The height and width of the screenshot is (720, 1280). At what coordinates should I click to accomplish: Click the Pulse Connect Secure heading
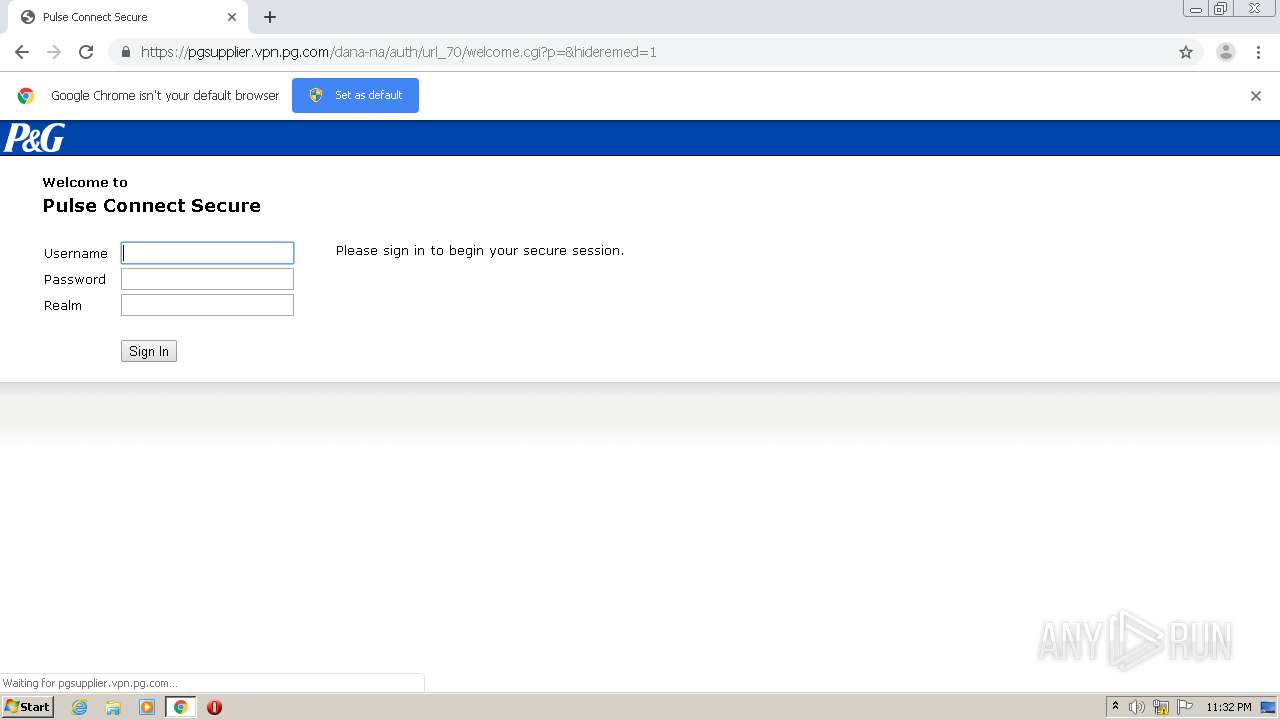coord(152,206)
